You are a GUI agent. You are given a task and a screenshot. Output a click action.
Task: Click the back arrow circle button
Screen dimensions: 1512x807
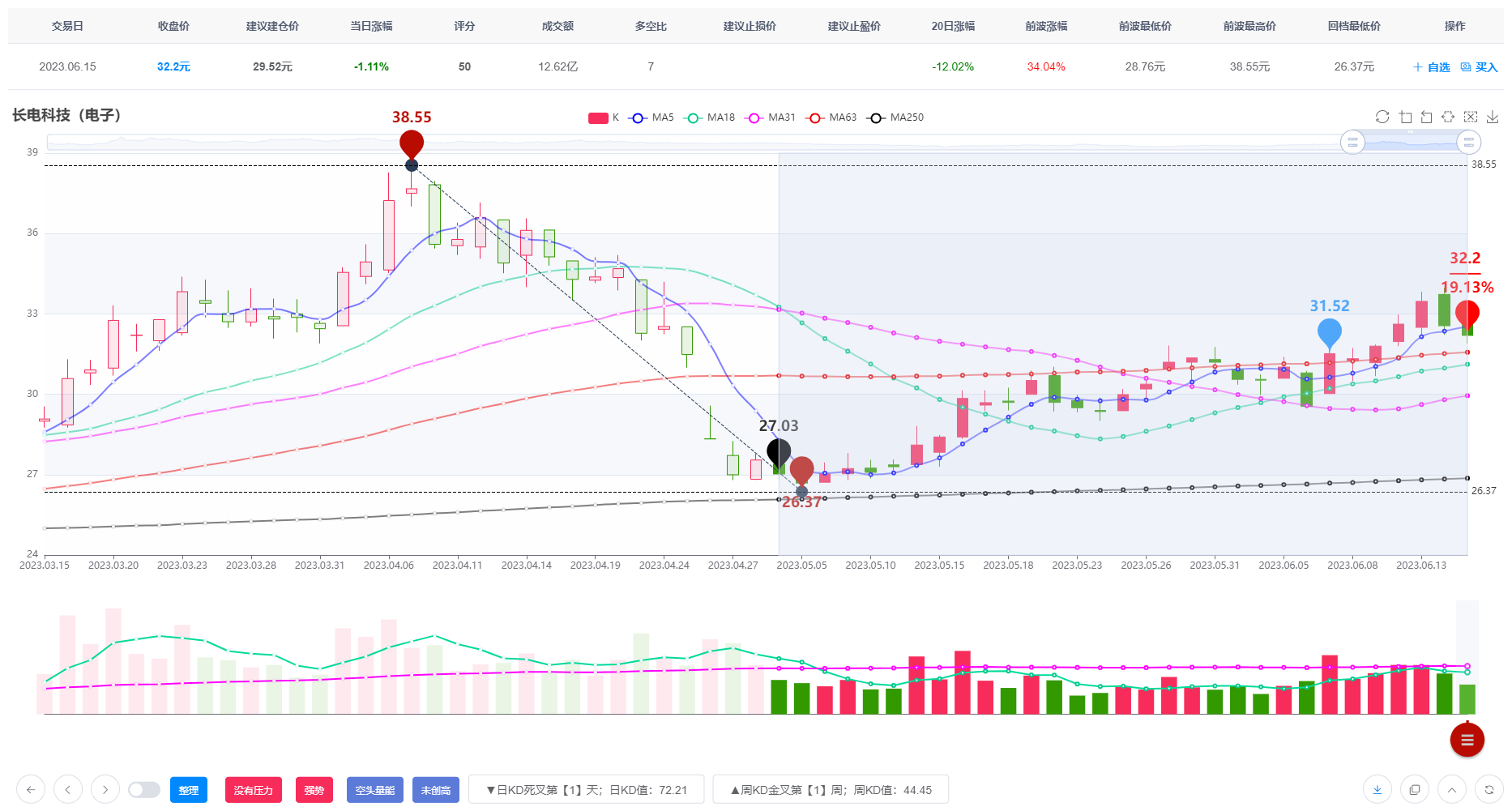click(x=31, y=789)
